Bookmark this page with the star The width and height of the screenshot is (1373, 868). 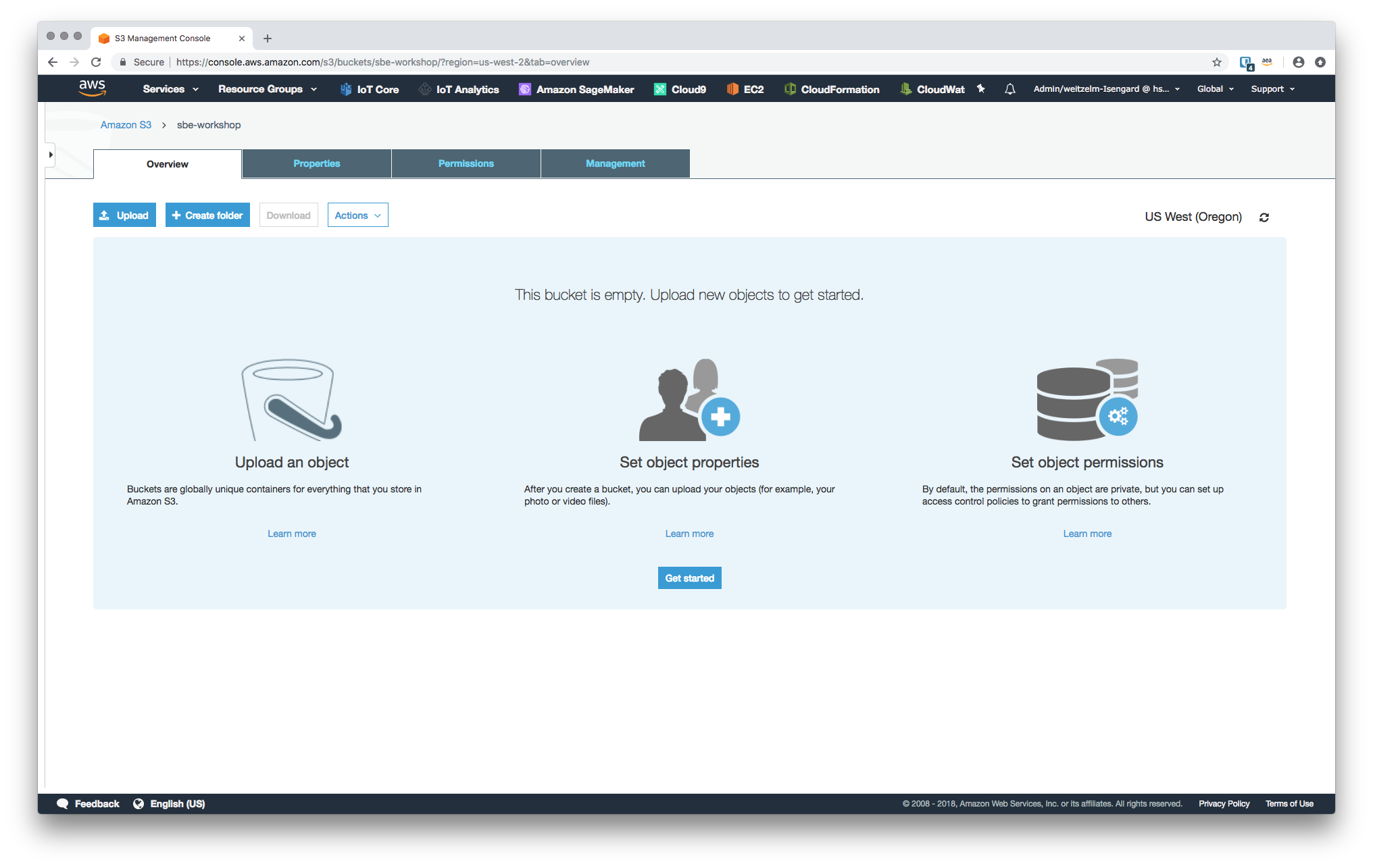pos(1217,62)
